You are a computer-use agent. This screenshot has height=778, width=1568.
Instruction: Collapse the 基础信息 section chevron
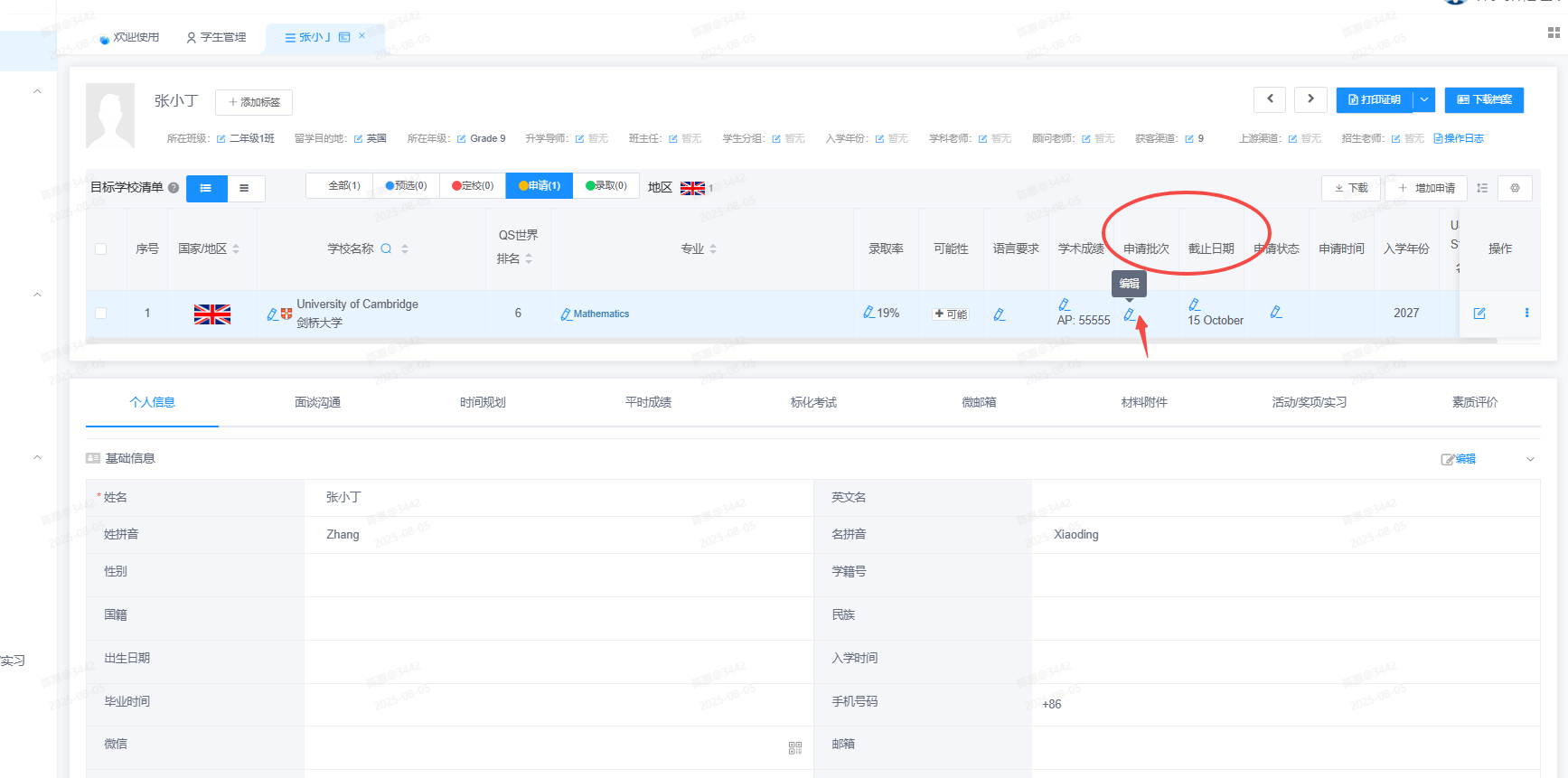1530,459
